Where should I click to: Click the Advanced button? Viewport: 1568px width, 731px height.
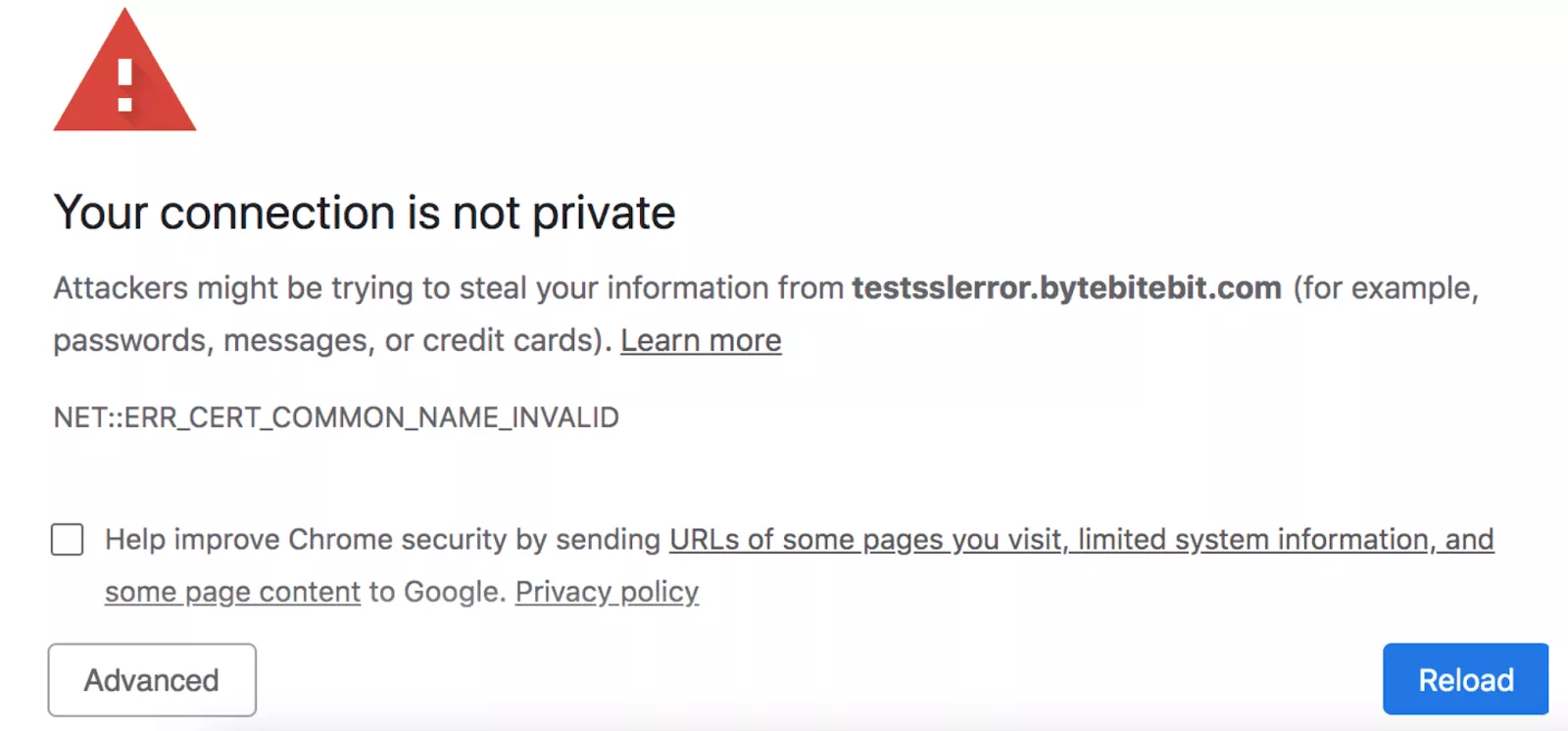click(152, 680)
